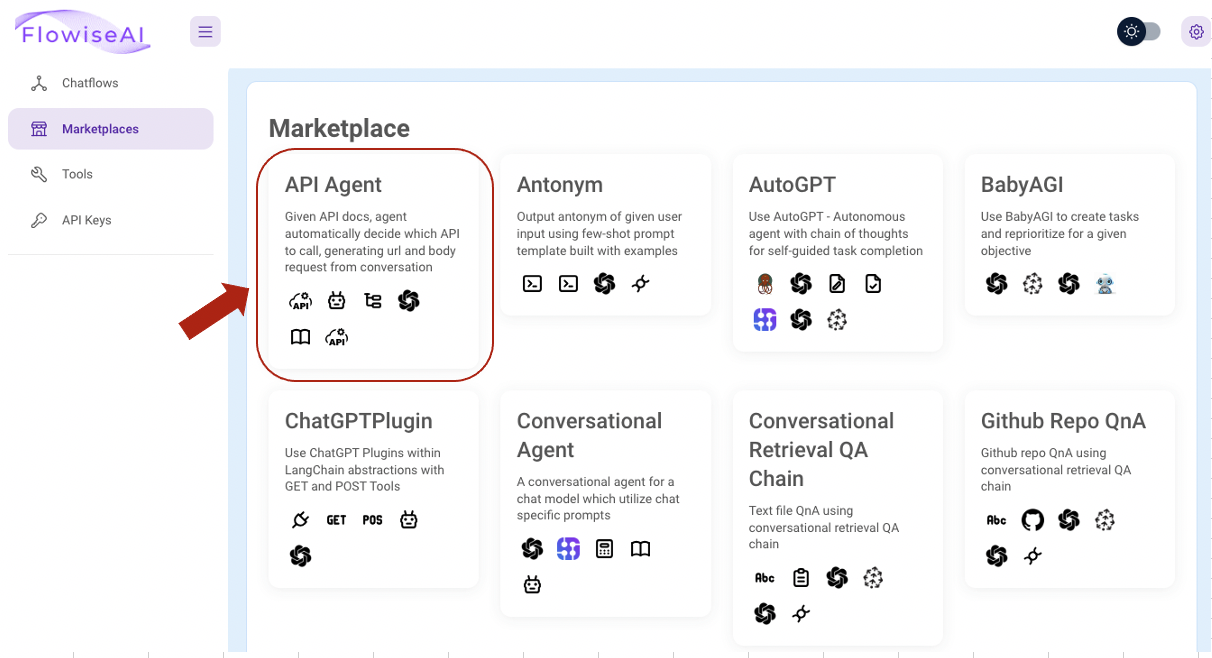Click the clipboard icon in Retrieval QA Chain

pos(801,577)
